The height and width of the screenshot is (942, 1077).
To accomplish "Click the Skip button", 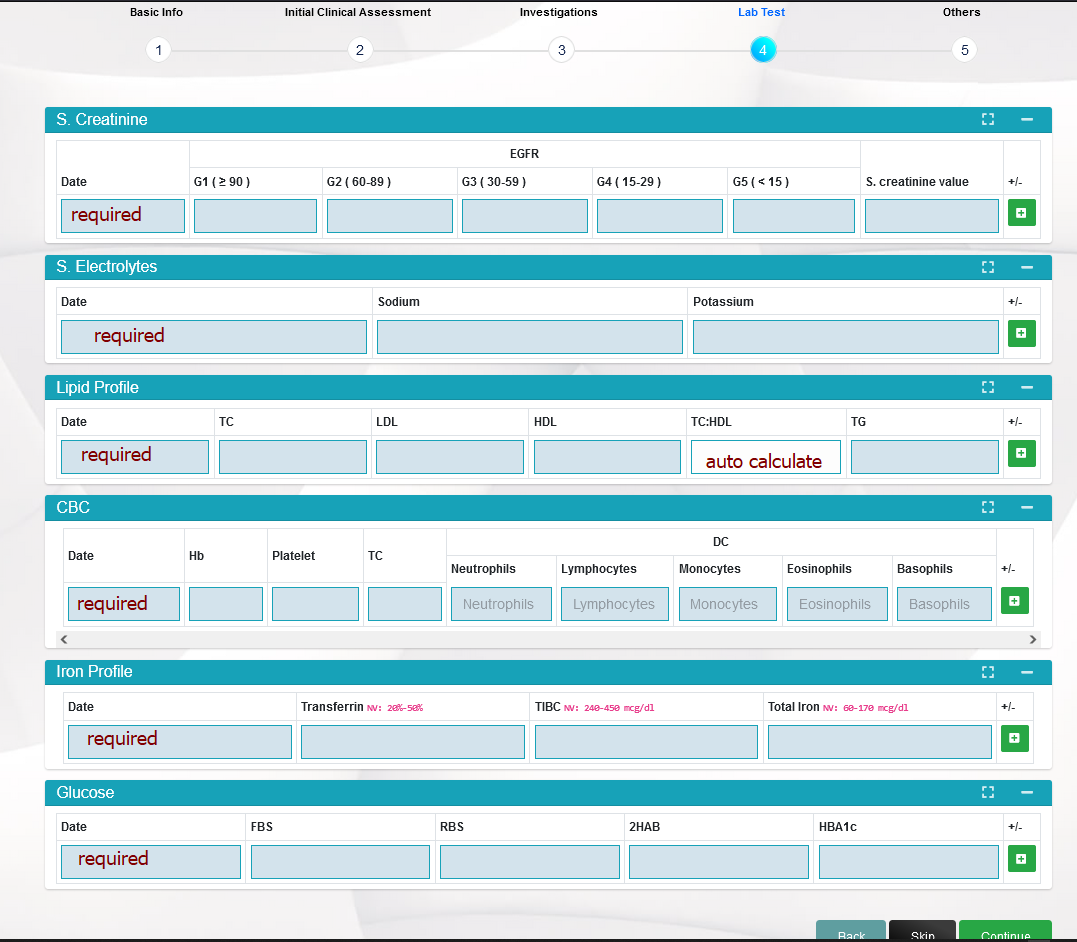I will [x=922, y=933].
